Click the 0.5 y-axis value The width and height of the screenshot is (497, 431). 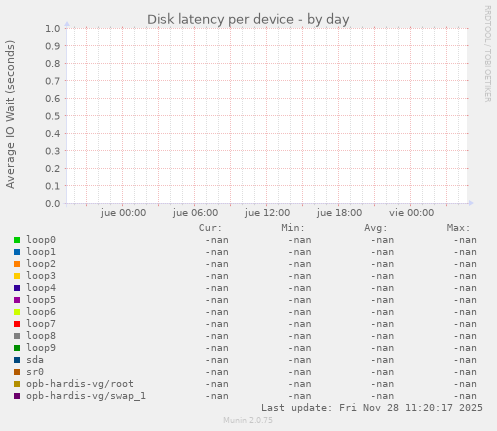(x=53, y=116)
